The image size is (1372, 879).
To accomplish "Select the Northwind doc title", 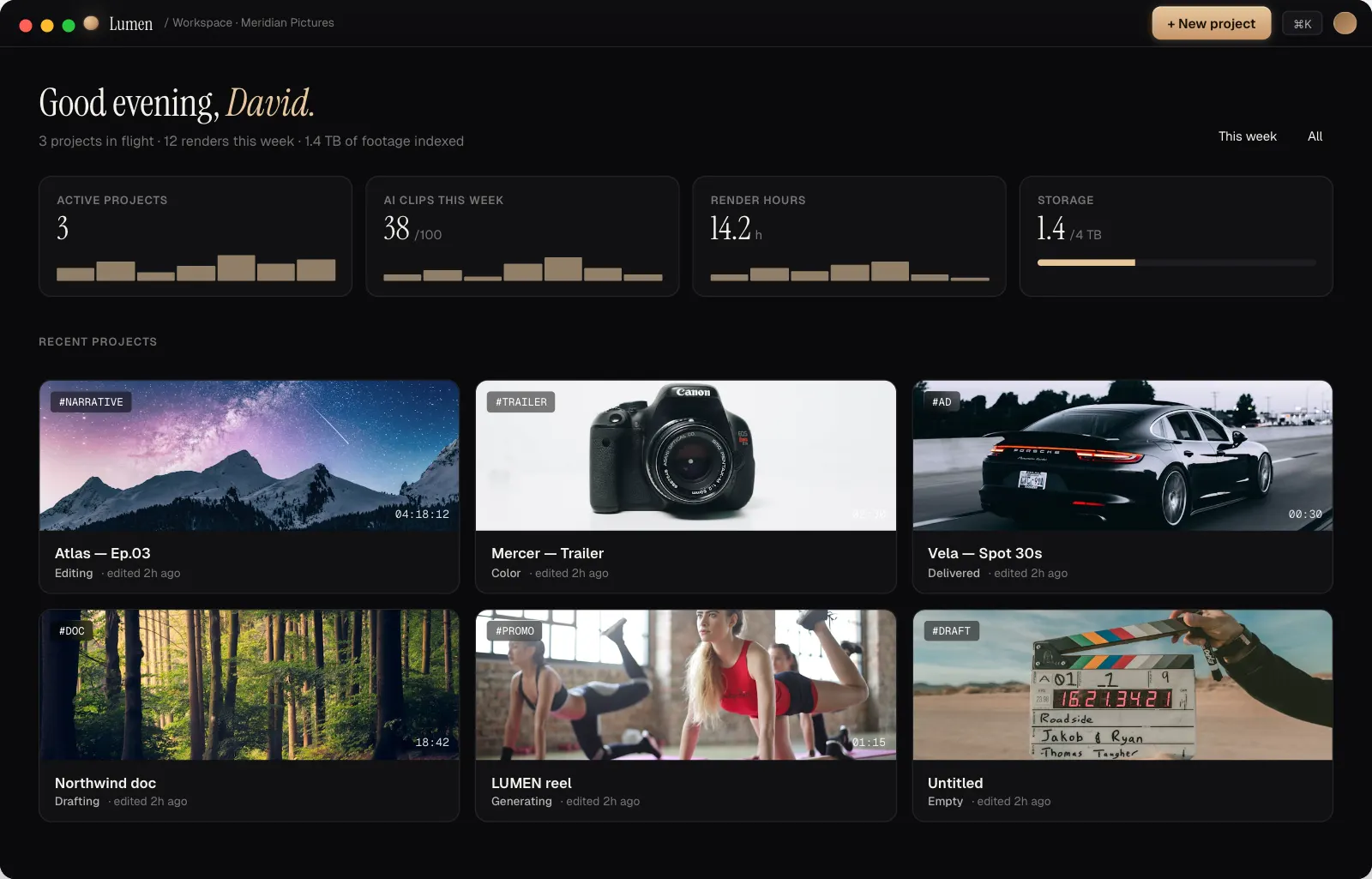I will click(105, 783).
